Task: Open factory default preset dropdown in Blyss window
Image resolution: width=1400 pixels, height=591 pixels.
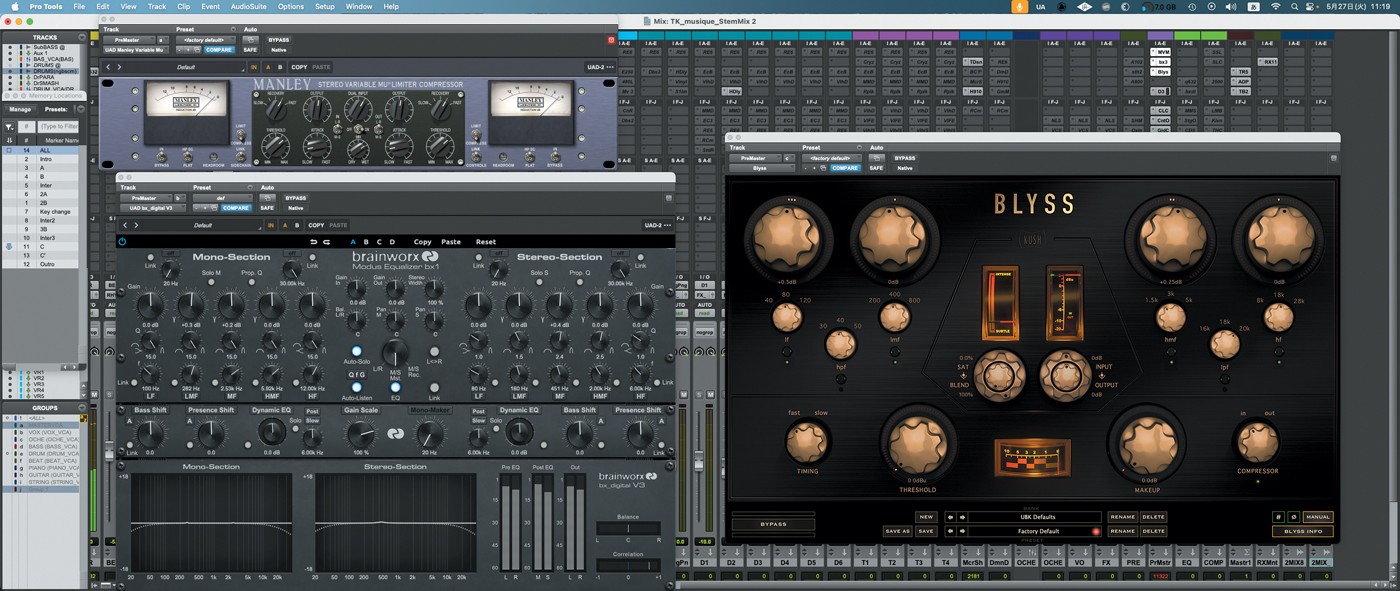Action: pos(833,158)
